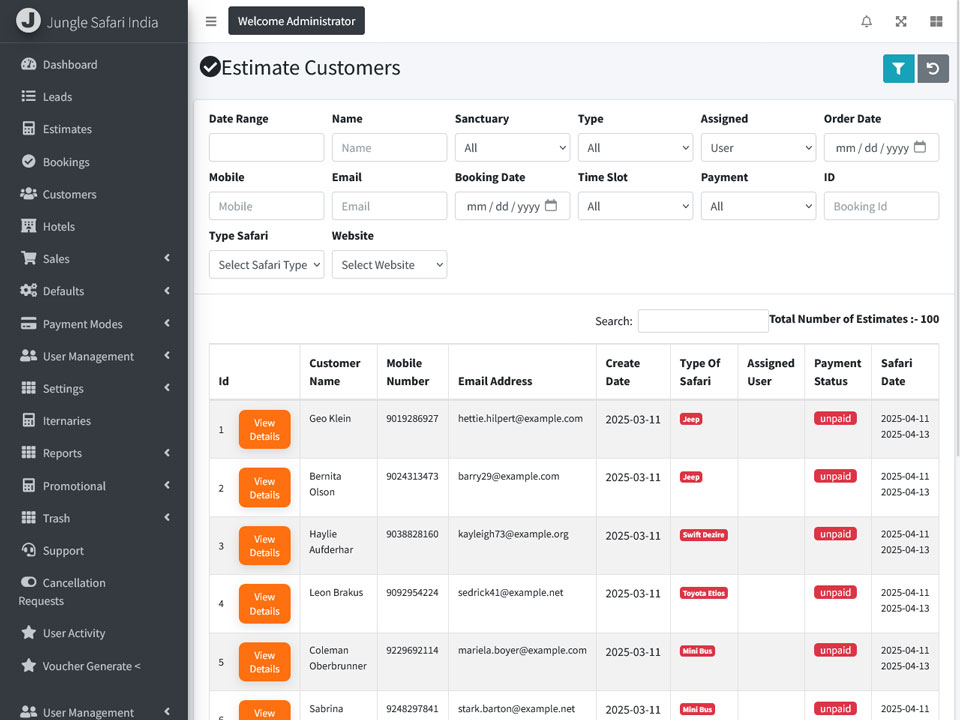
Task: Navigate to Bookings in sidebar
Action: pos(94,162)
